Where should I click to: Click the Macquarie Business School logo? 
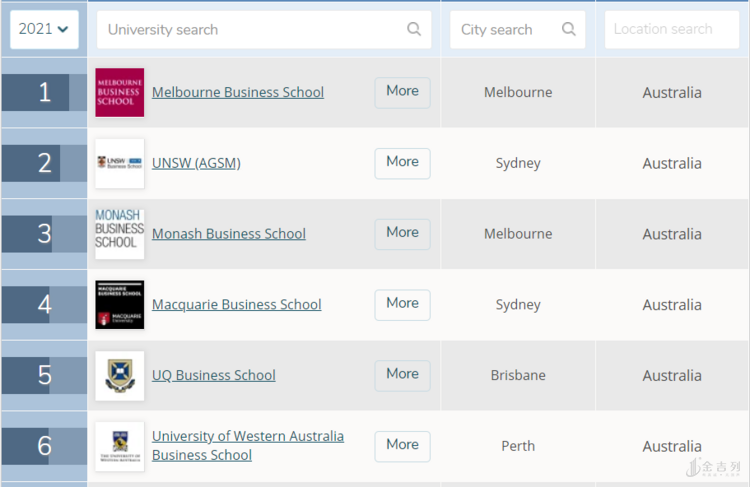(120, 305)
